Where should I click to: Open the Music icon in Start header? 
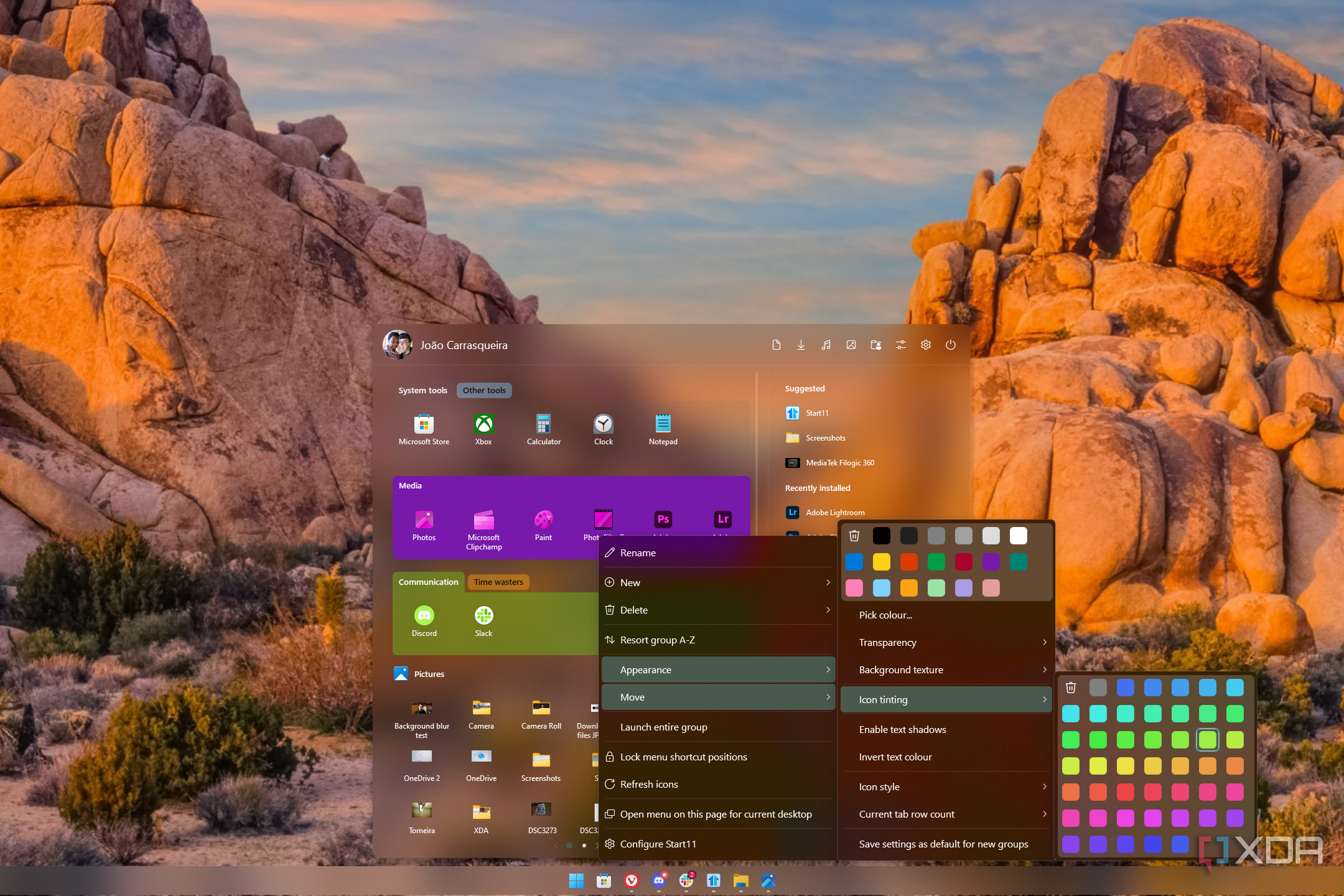point(826,345)
